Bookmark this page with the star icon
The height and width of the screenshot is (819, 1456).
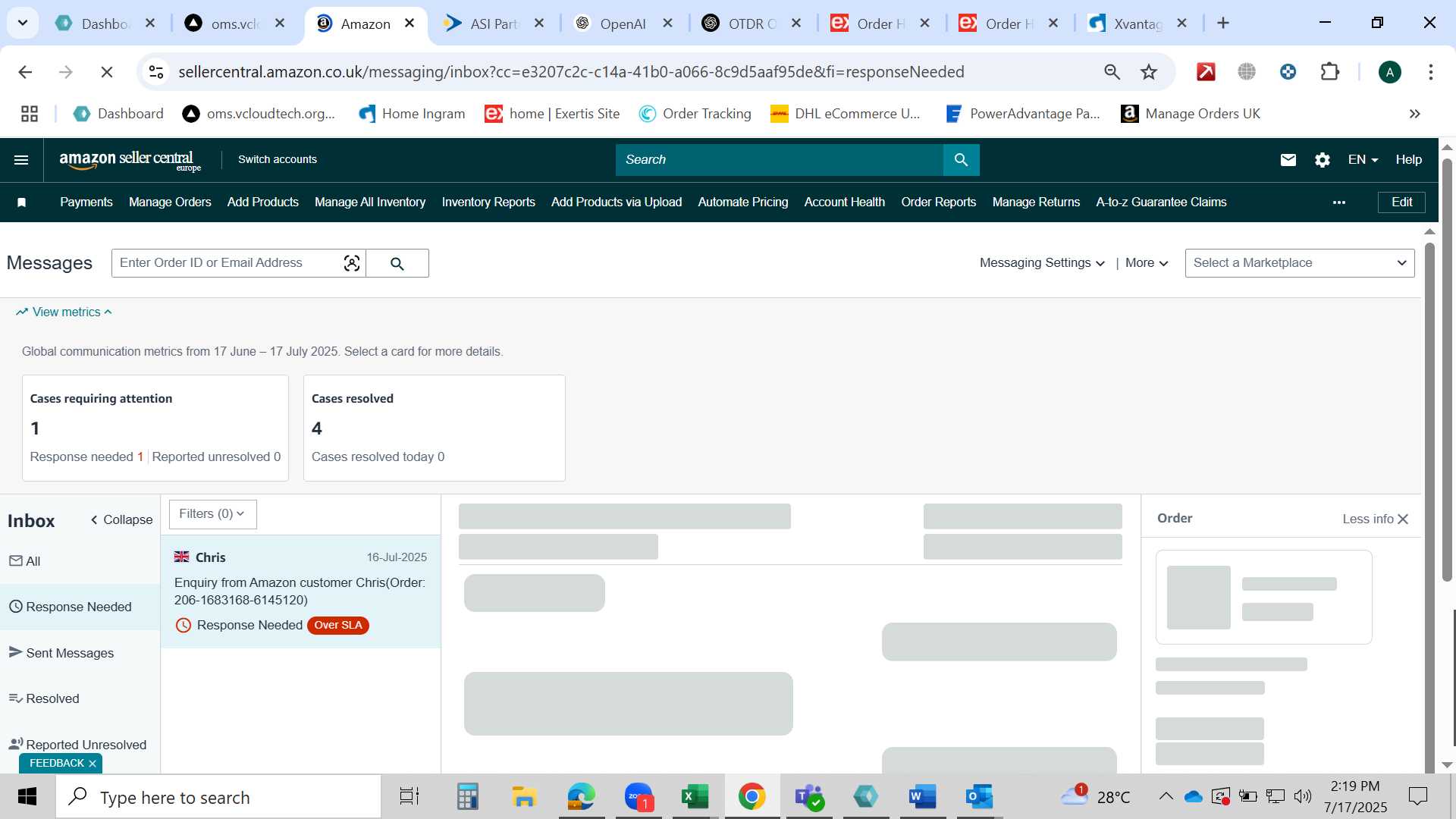point(1149,72)
